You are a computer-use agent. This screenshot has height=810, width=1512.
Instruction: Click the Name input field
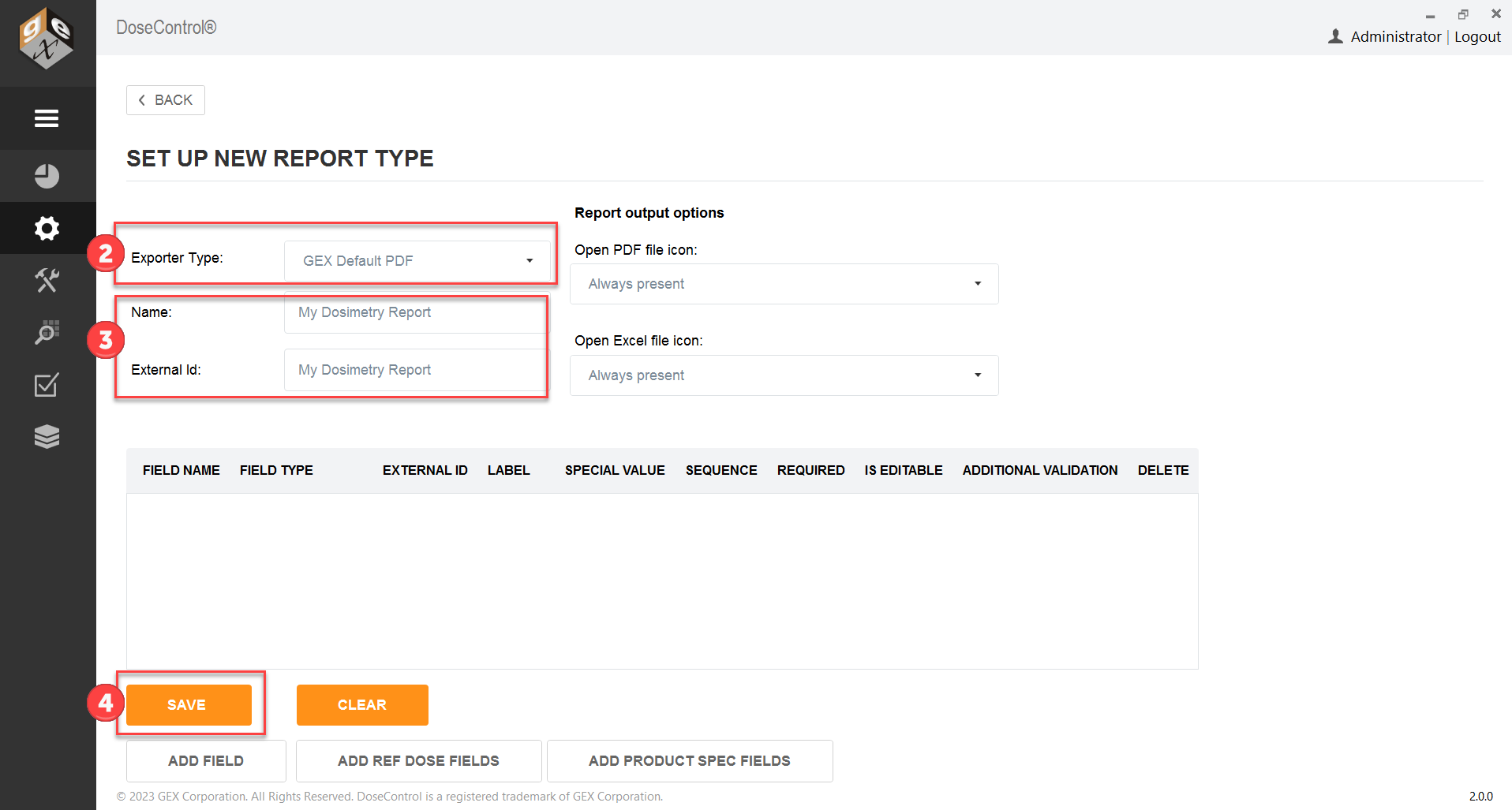[x=414, y=312]
